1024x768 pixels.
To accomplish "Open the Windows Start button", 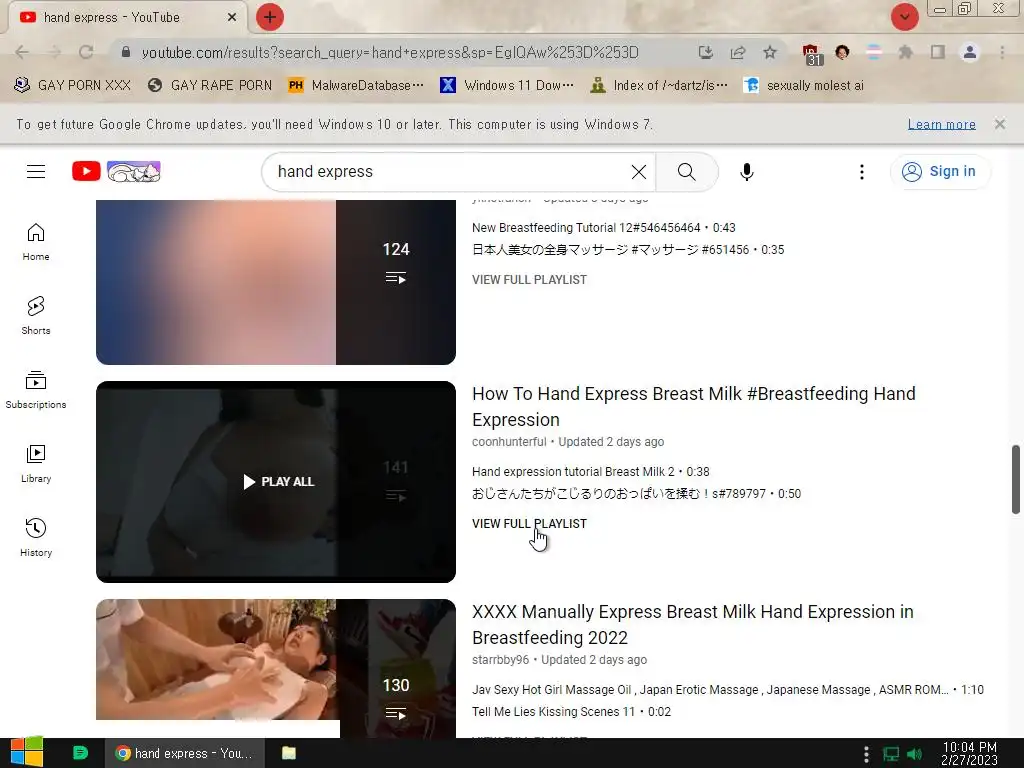I will (x=26, y=752).
